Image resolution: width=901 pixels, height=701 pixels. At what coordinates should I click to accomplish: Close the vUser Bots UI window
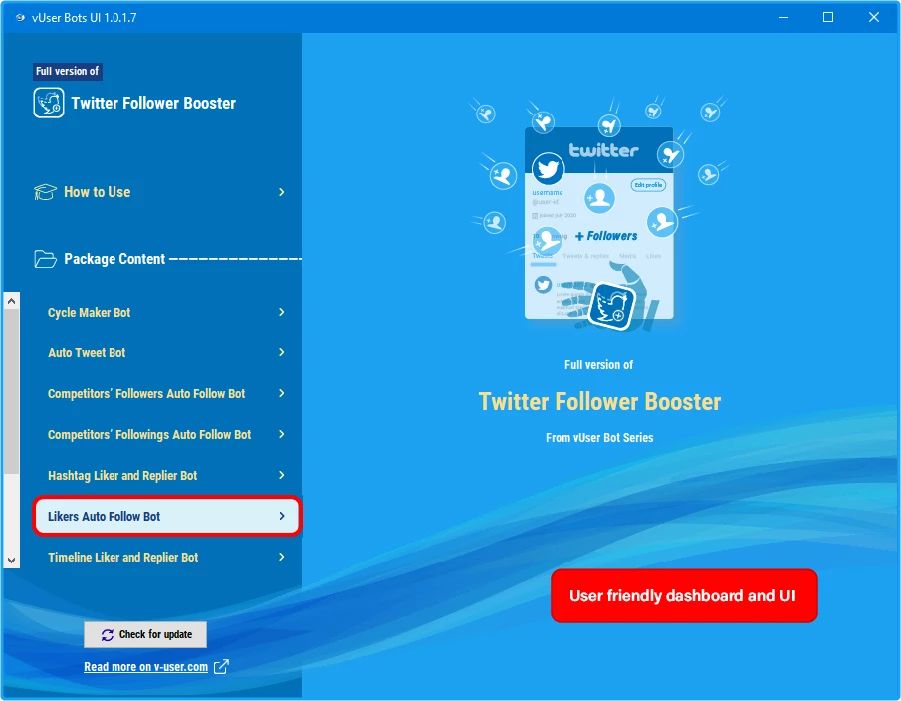pos(873,17)
